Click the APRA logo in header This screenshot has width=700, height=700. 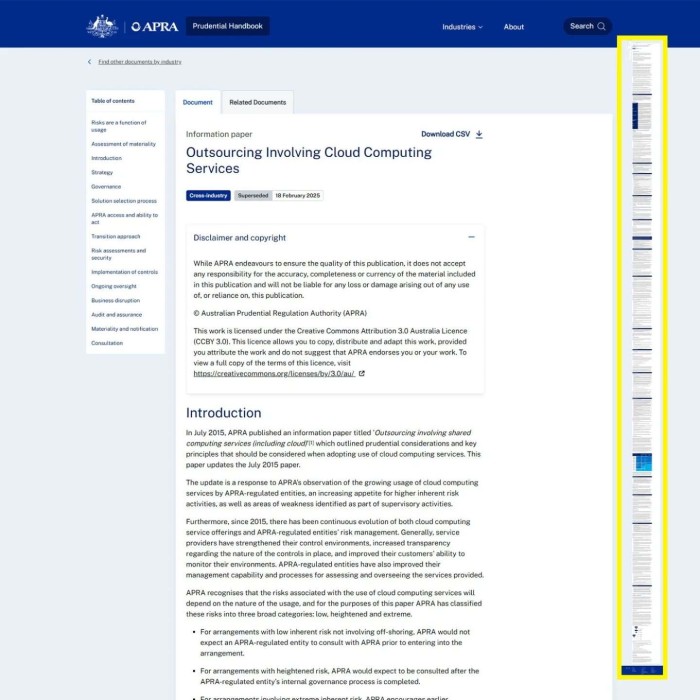pyautogui.click(x=155, y=27)
